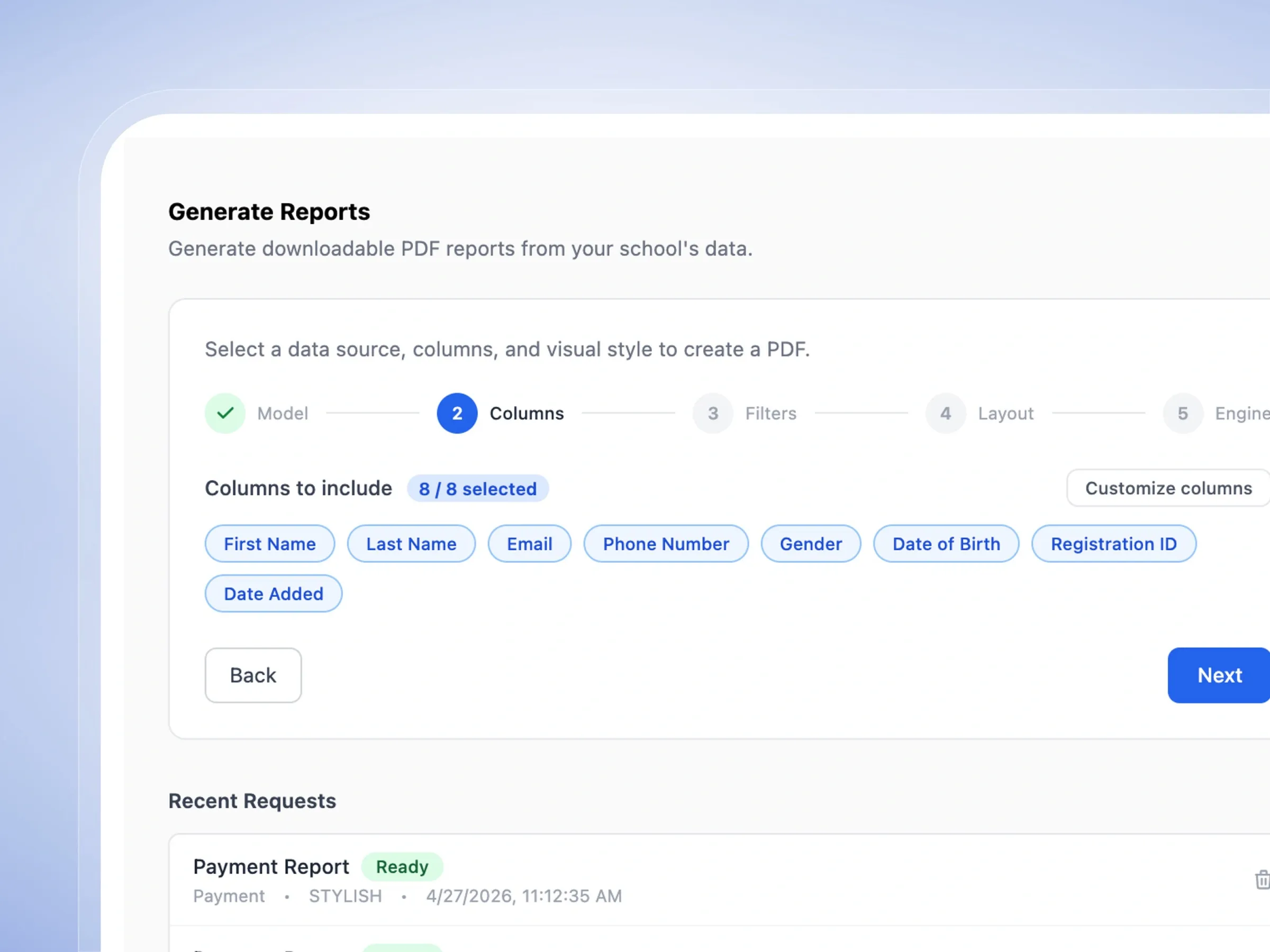Image resolution: width=1270 pixels, height=952 pixels.
Task: Click the Recent Requests heading
Action: pyautogui.click(x=252, y=801)
